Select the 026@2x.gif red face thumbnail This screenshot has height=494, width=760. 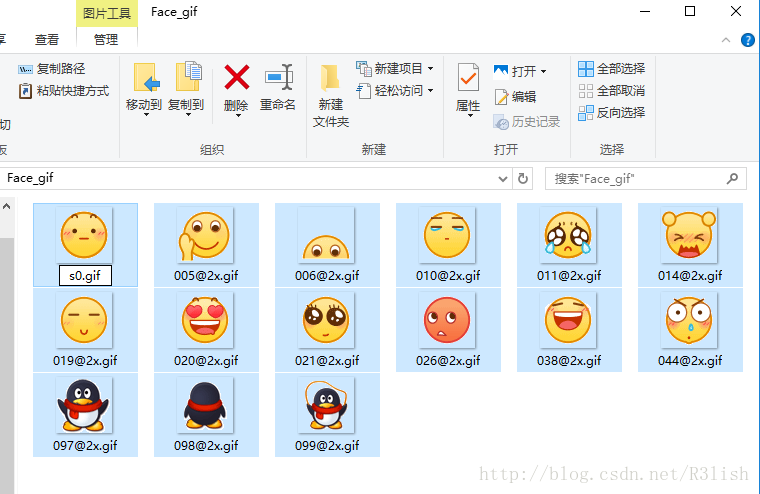(x=447, y=320)
